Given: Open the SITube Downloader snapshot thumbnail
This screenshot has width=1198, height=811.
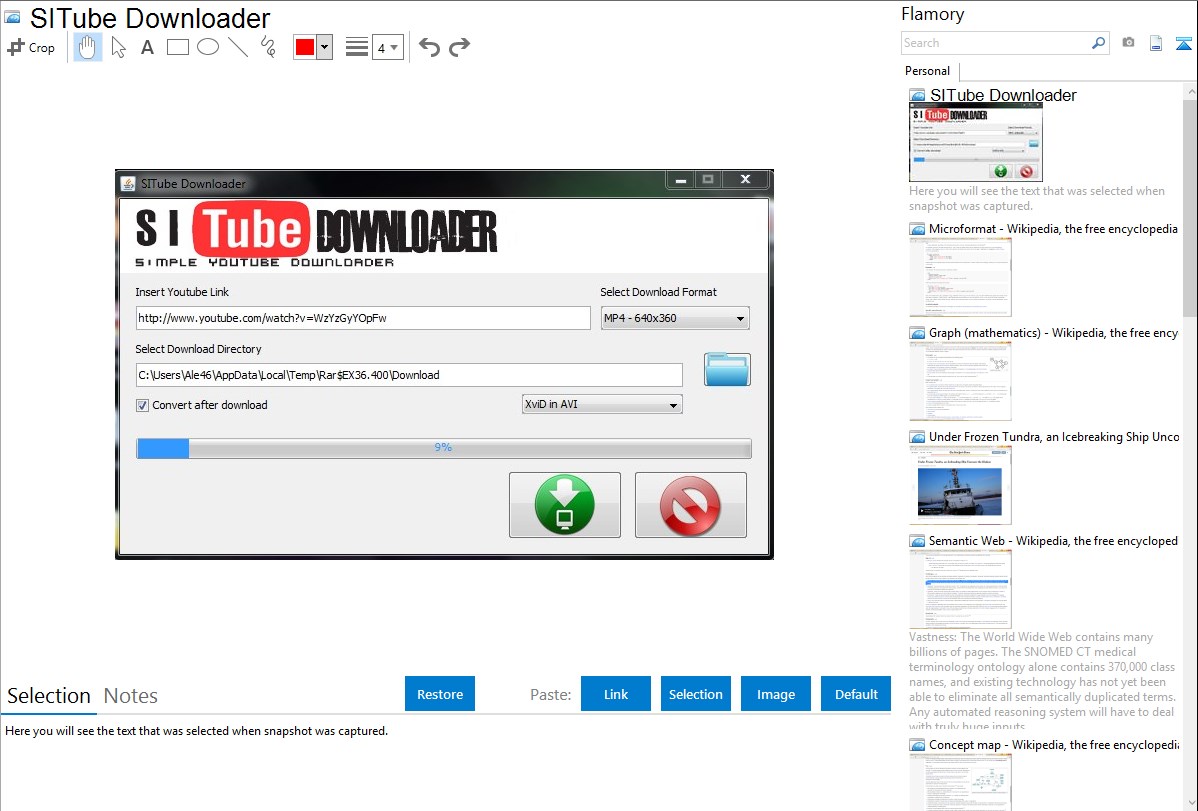Looking at the screenshot, I should [976, 143].
